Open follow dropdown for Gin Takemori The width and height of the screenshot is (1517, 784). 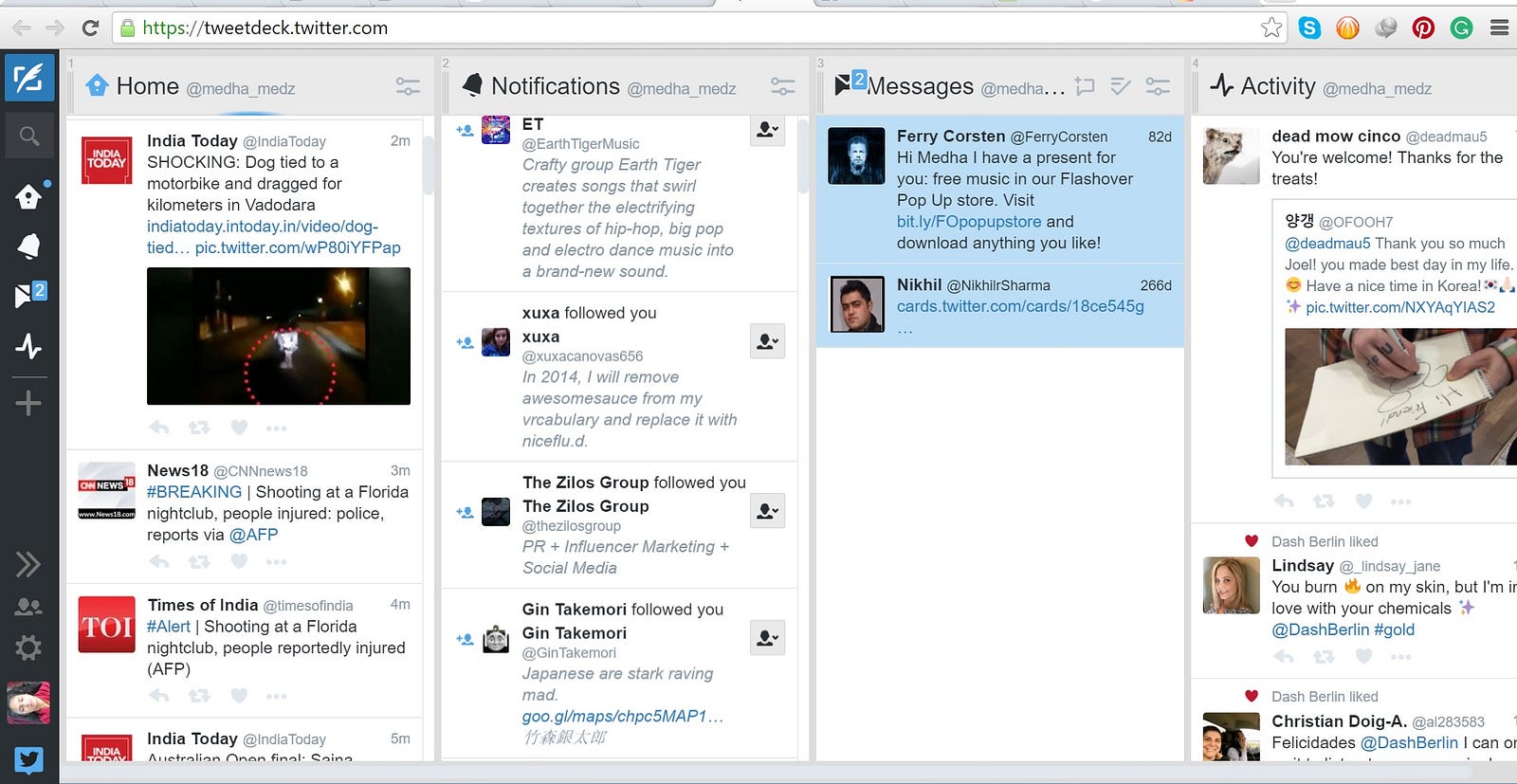(x=767, y=638)
